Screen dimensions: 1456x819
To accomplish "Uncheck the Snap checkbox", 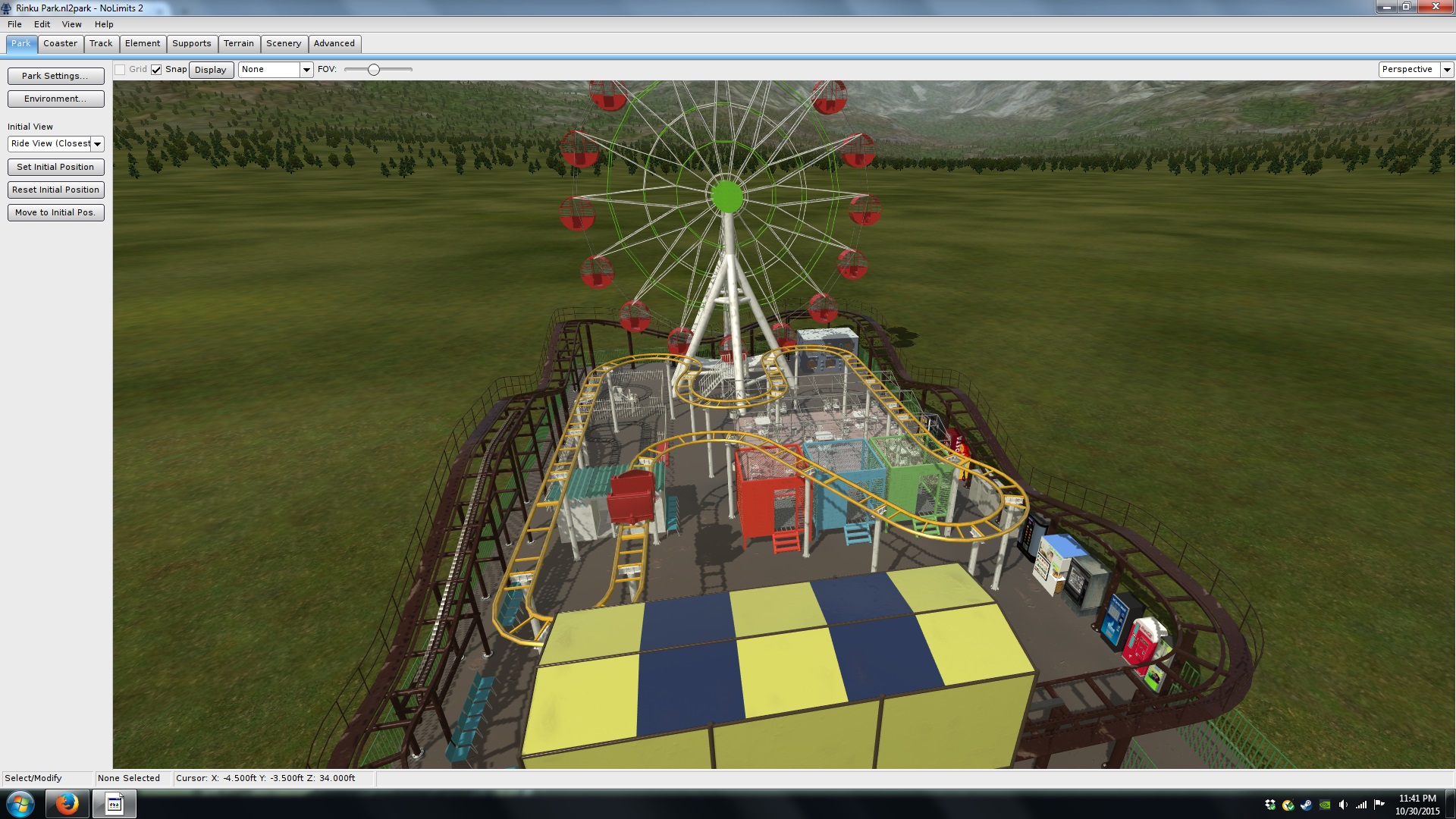I will [x=156, y=70].
